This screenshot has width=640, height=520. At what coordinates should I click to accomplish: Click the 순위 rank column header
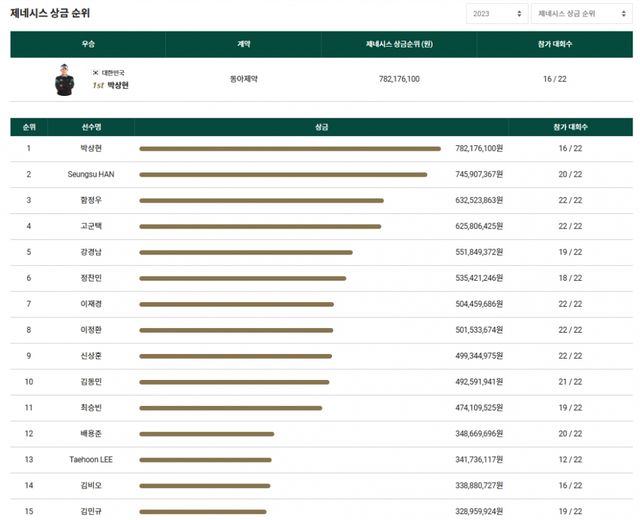29,127
